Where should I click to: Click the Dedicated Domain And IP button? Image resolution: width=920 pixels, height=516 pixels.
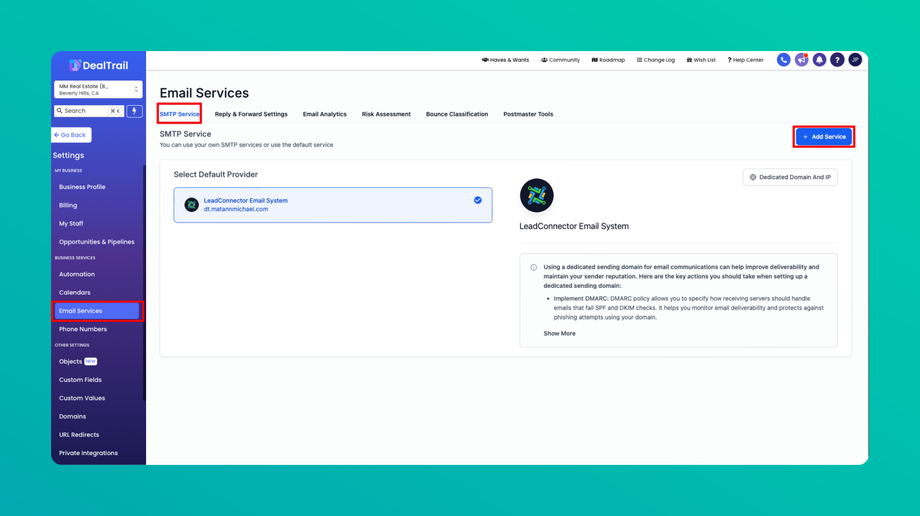(x=790, y=177)
